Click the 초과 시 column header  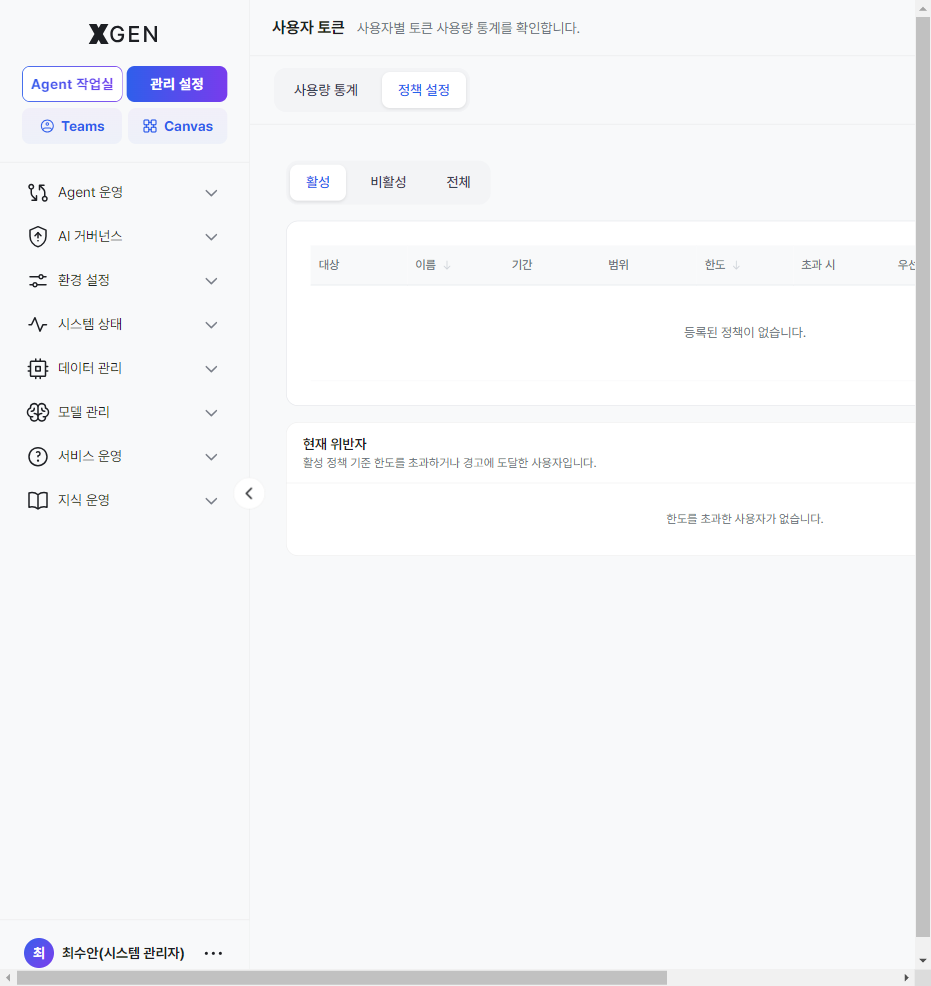tap(818, 265)
